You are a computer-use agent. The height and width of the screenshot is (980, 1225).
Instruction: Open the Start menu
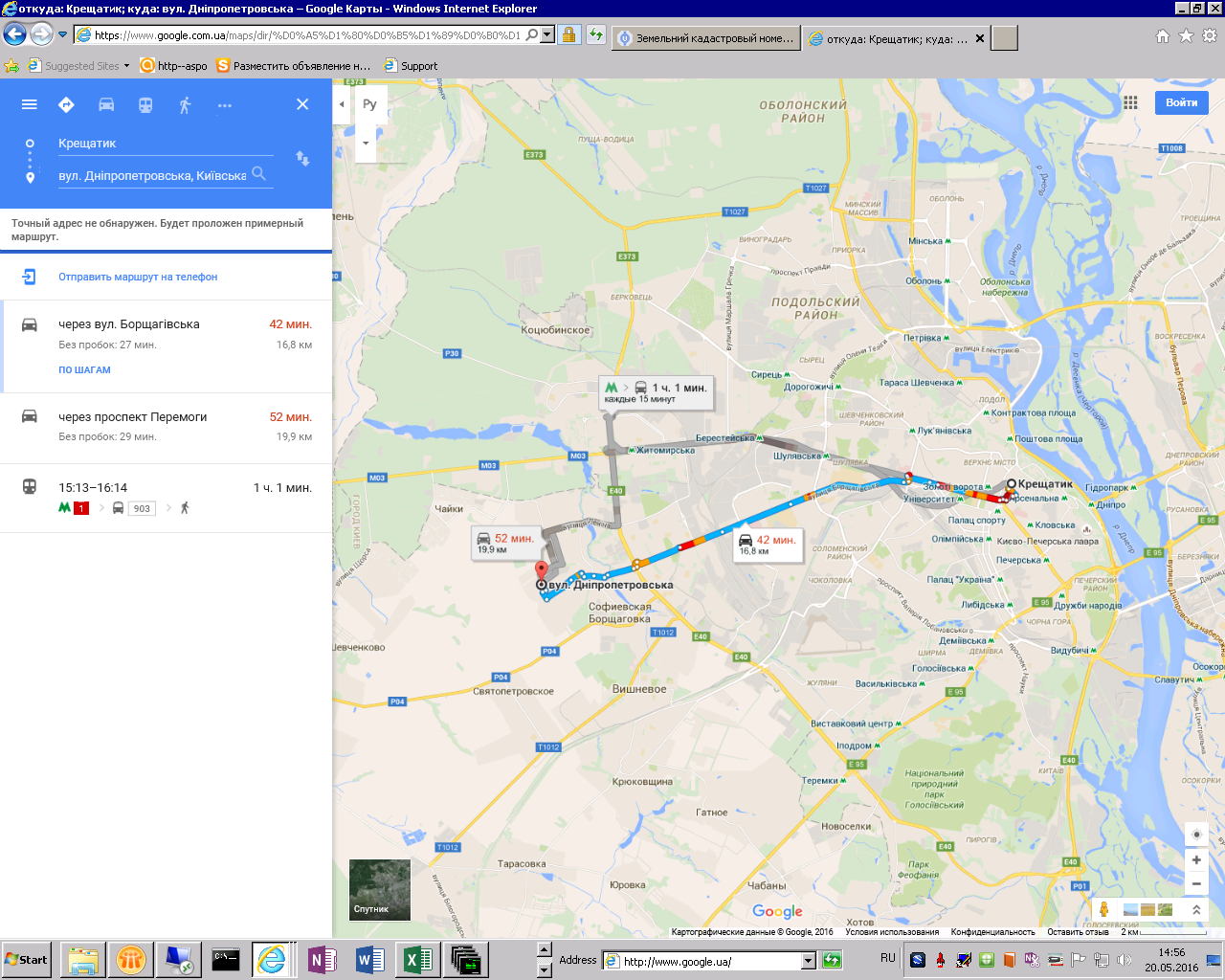click(26, 959)
